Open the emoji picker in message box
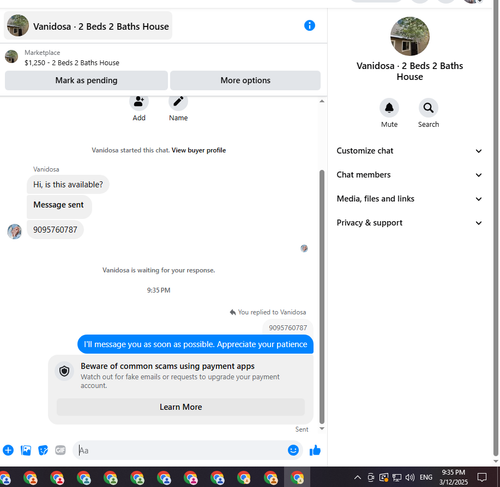This screenshot has height=487, width=500. [x=293, y=450]
